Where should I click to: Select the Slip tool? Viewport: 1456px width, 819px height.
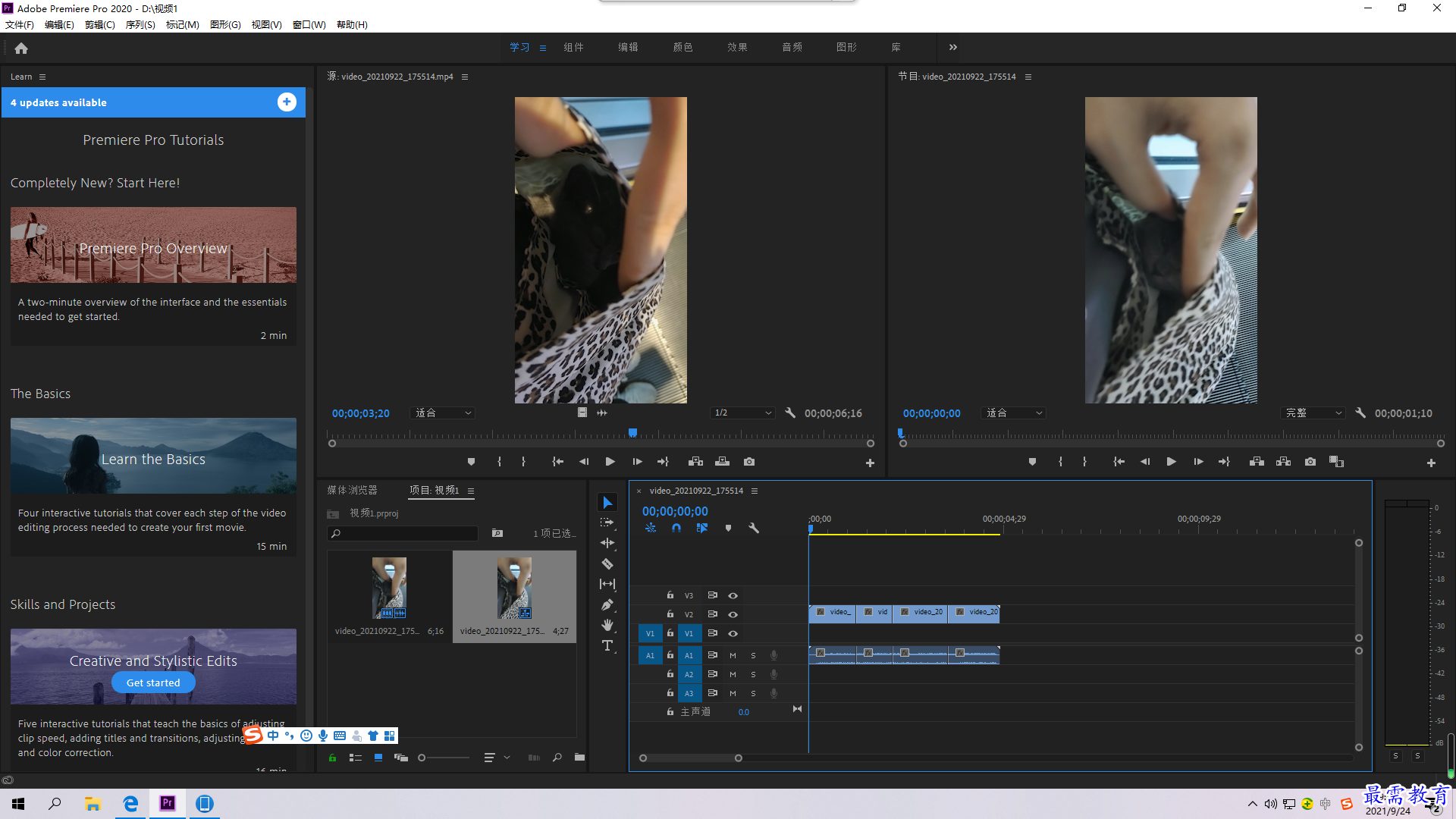(x=607, y=584)
